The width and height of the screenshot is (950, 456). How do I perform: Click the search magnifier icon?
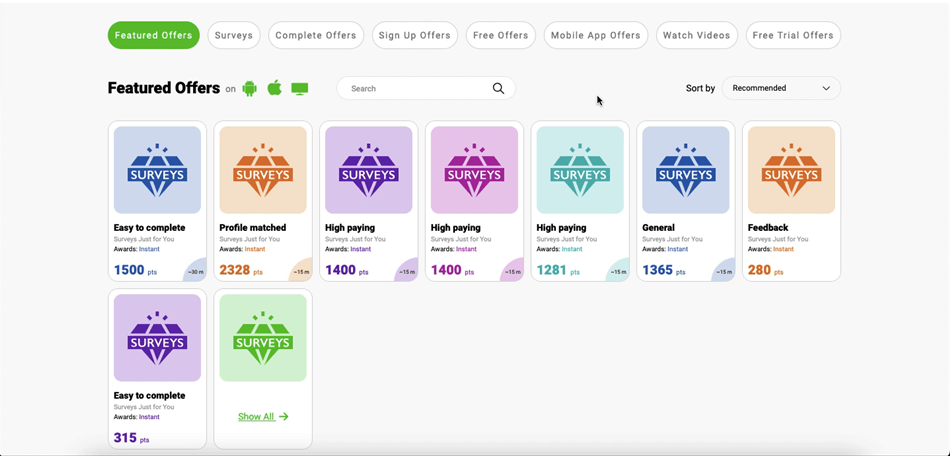pos(498,88)
